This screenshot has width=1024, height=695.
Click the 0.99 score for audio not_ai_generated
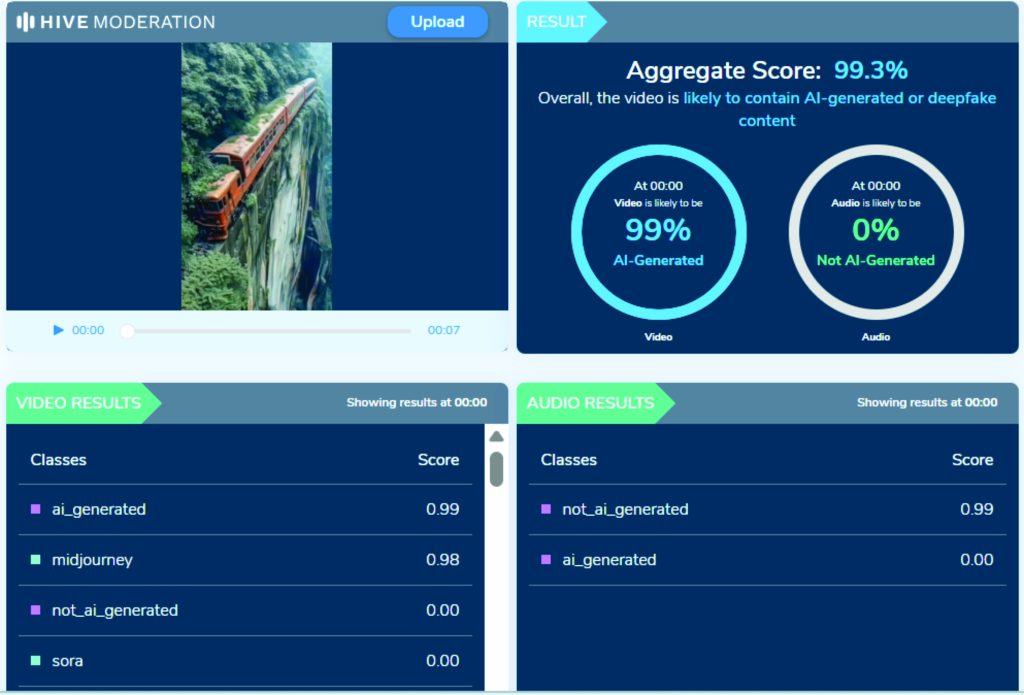(x=976, y=509)
